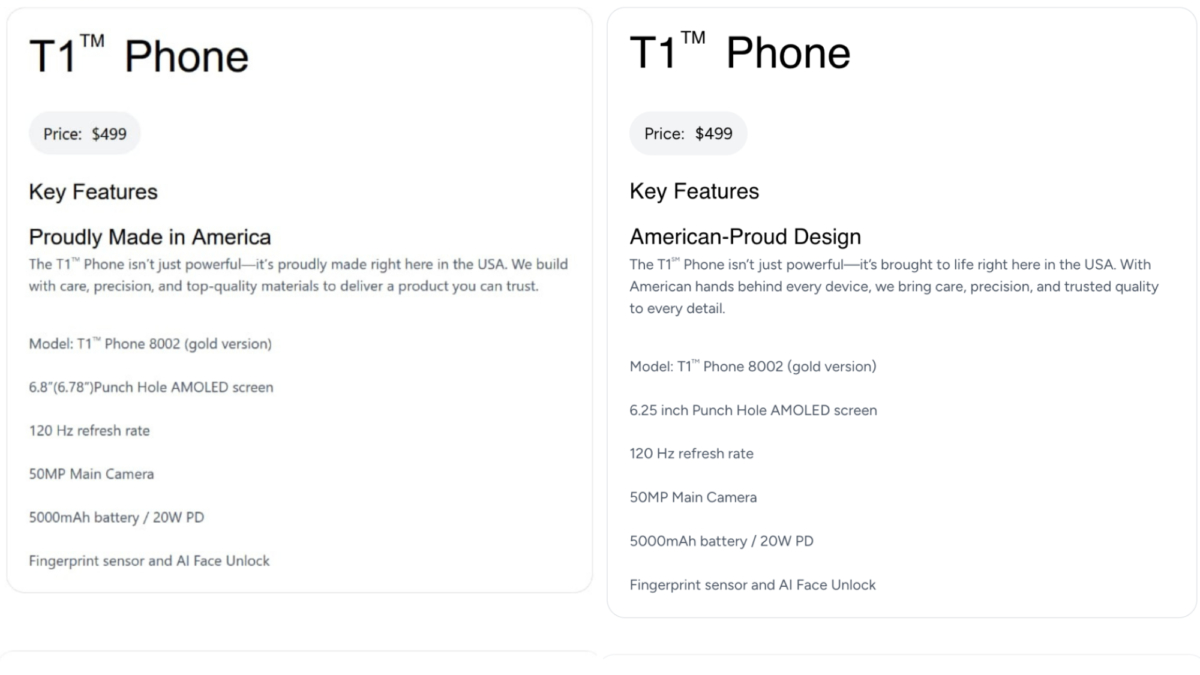The height and width of the screenshot is (675, 1200).
Task: Click the "Proudly Made in America" heading
Action: click(x=150, y=237)
